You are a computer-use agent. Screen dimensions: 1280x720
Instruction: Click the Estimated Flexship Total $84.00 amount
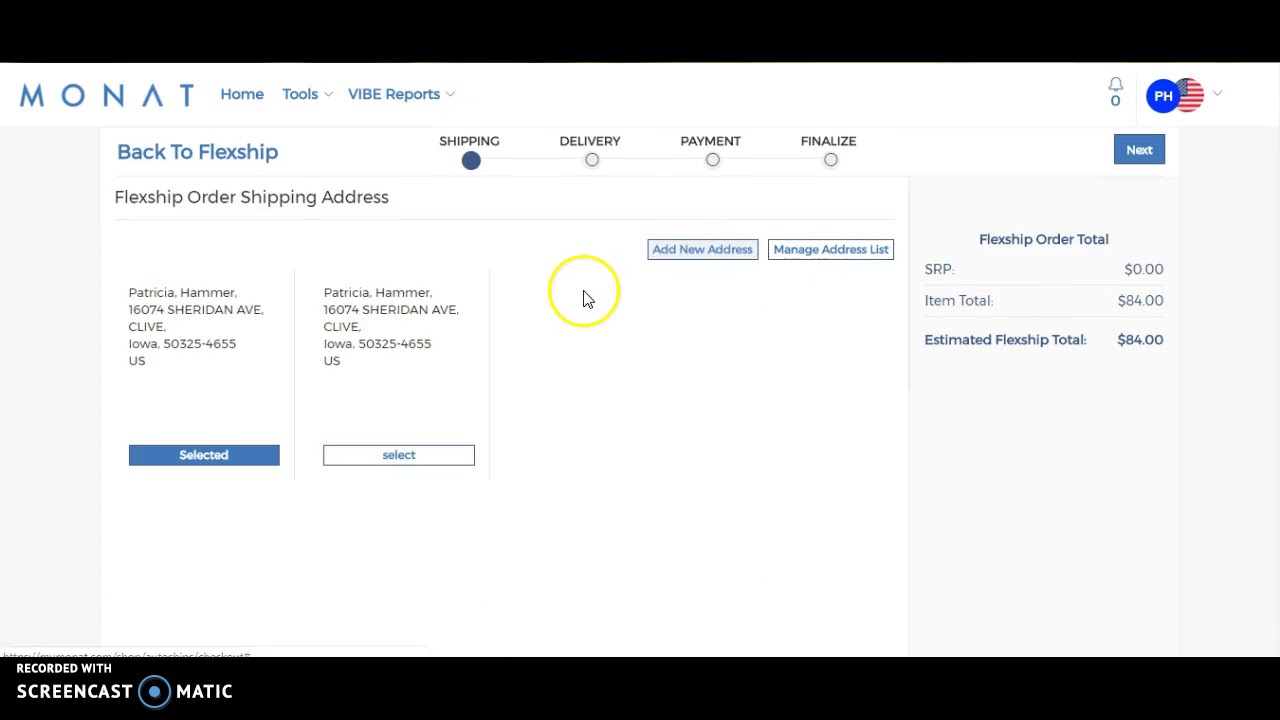tap(1141, 340)
